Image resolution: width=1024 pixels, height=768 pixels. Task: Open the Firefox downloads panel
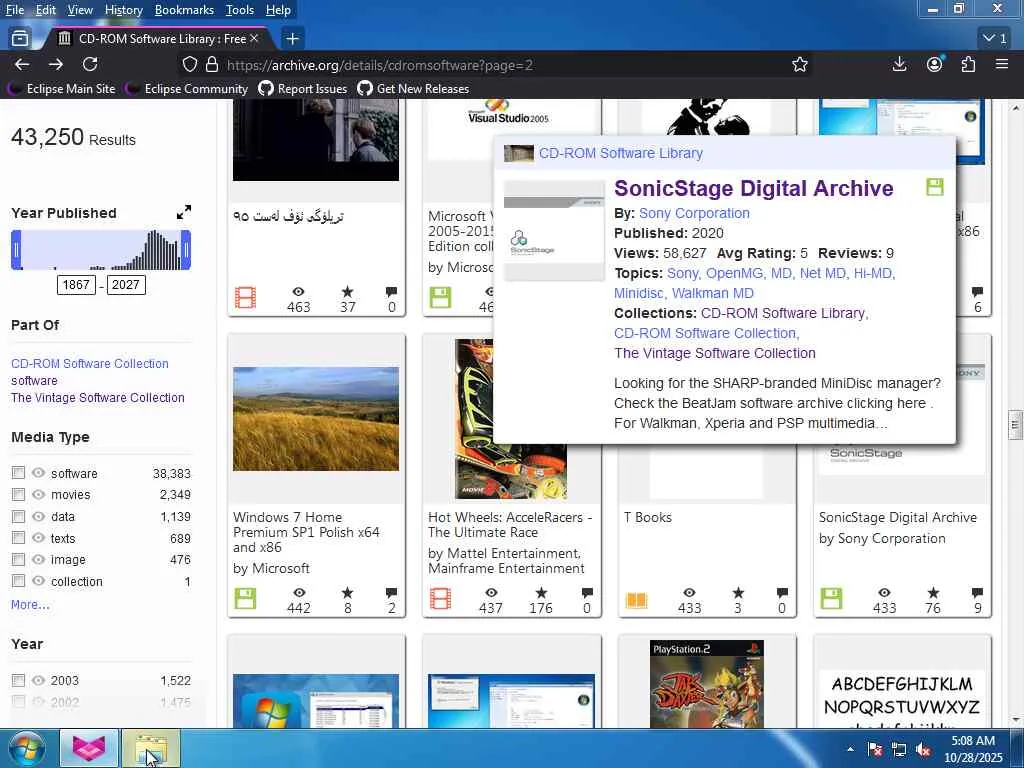coord(899,64)
